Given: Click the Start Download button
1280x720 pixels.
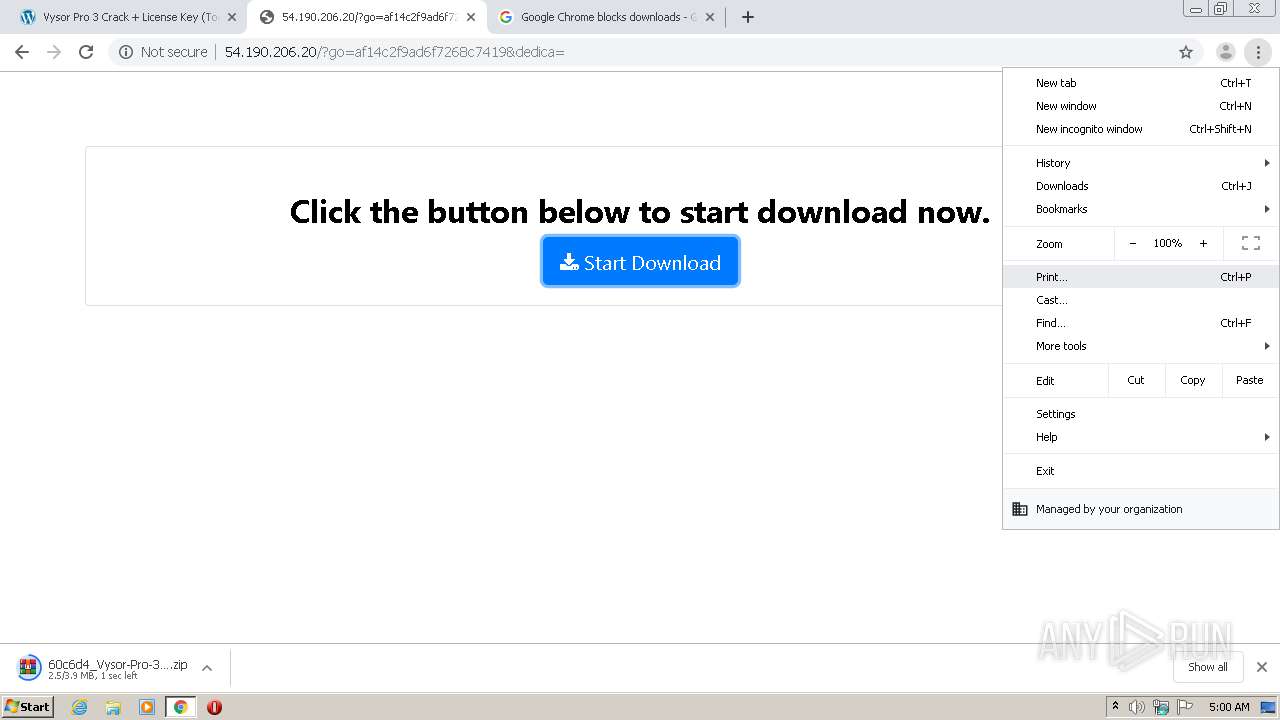Looking at the screenshot, I should (640, 262).
